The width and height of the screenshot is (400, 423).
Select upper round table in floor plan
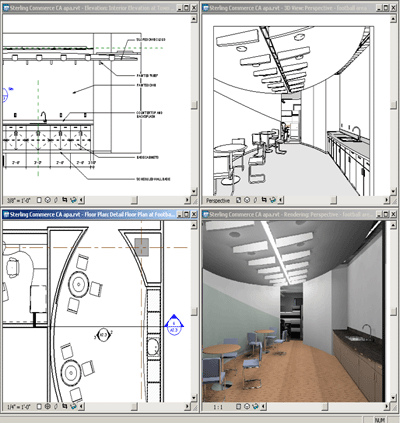coord(79,284)
